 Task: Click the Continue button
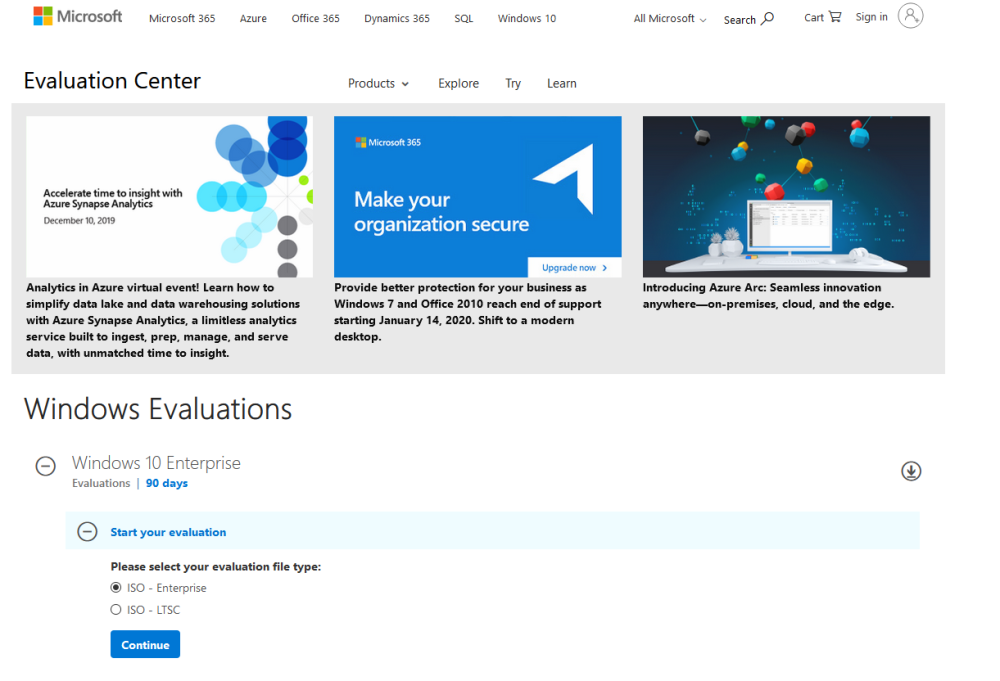point(145,645)
